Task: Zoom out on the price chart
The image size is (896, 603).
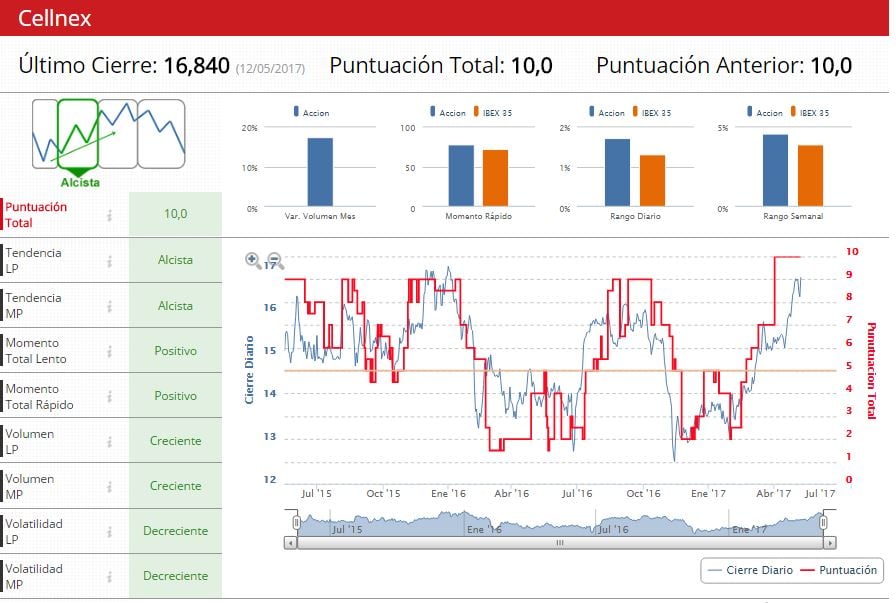Action: 275,260
